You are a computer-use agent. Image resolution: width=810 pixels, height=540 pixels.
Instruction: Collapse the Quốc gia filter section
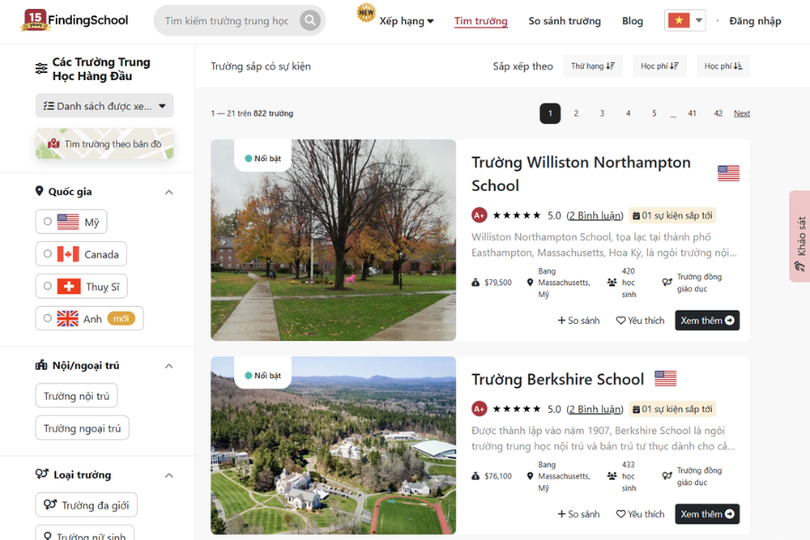click(x=168, y=192)
